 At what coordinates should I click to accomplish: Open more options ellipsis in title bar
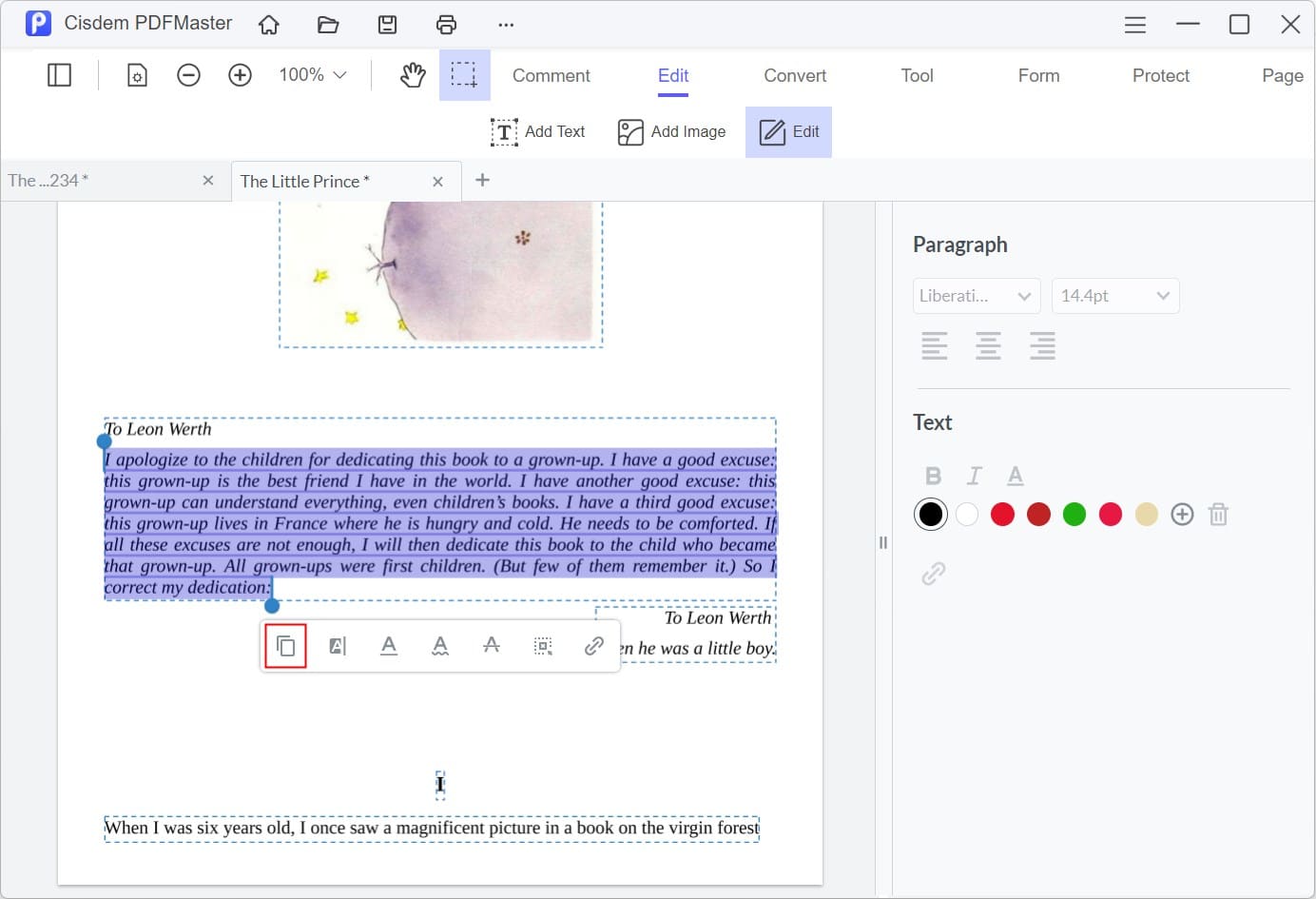pos(506,25)
